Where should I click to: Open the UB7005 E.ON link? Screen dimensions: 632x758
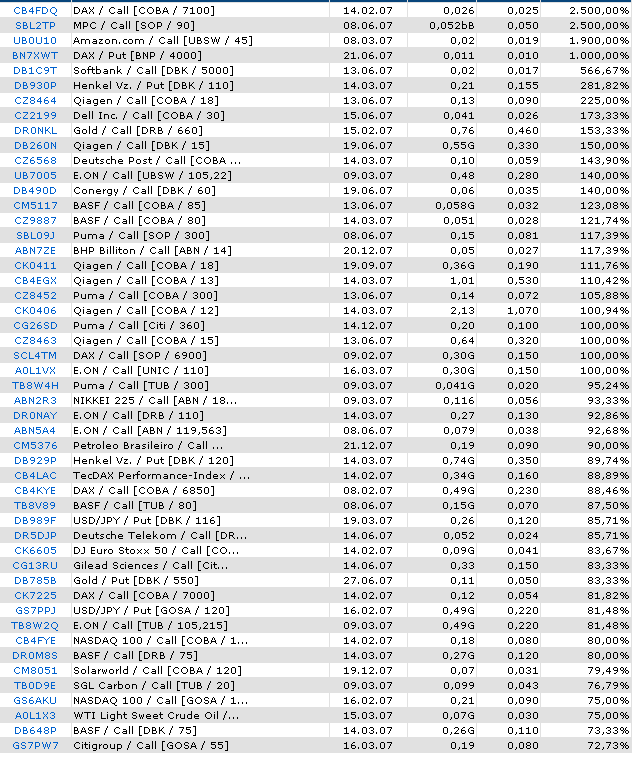coord(35,175)
